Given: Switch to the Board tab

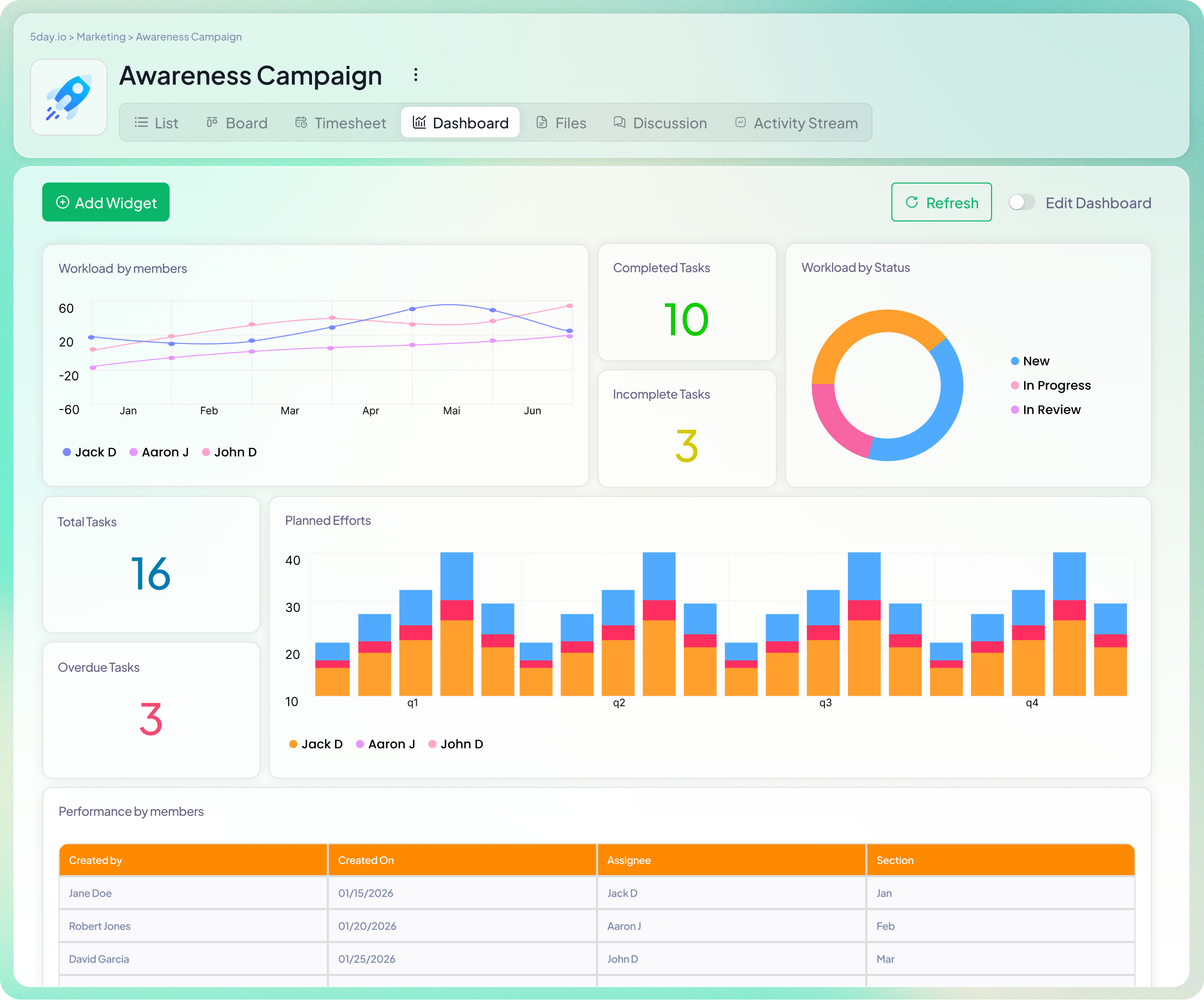Looking at the screenshot, I should pos(237,122).
